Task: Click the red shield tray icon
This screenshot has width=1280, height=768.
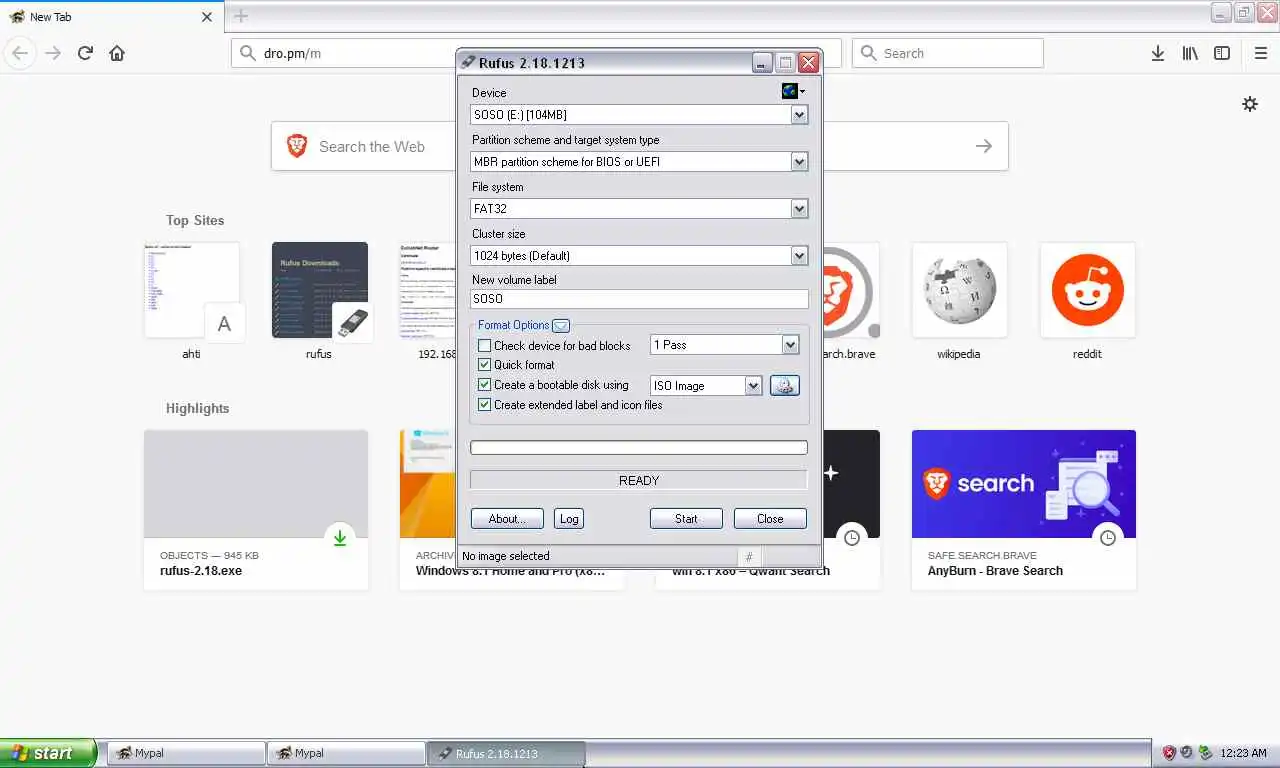Action: pos(1169,753)
